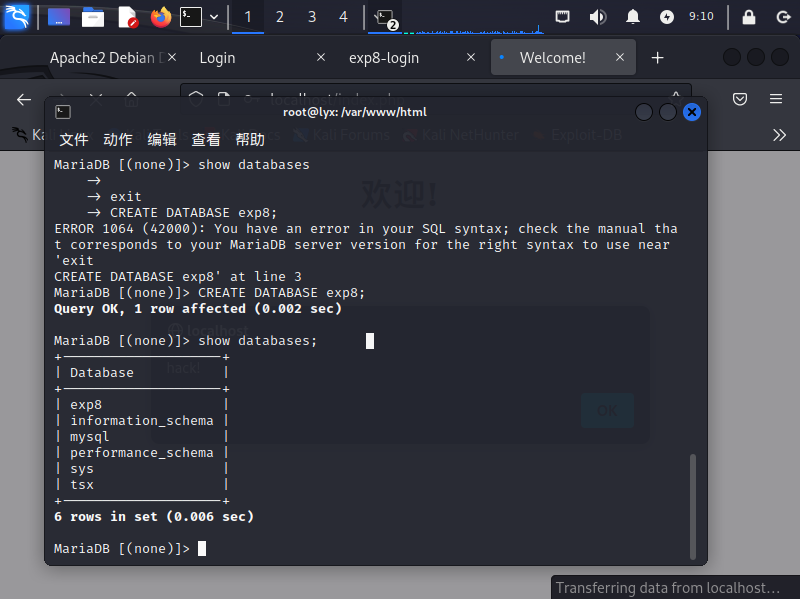Viewport: 800px width, 599px height.
Task: Minimize the terminal window
Action: (644, 112)
